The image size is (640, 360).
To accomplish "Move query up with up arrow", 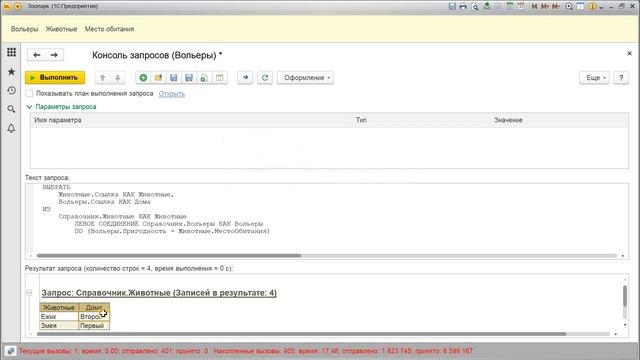I will click(102, 78).
